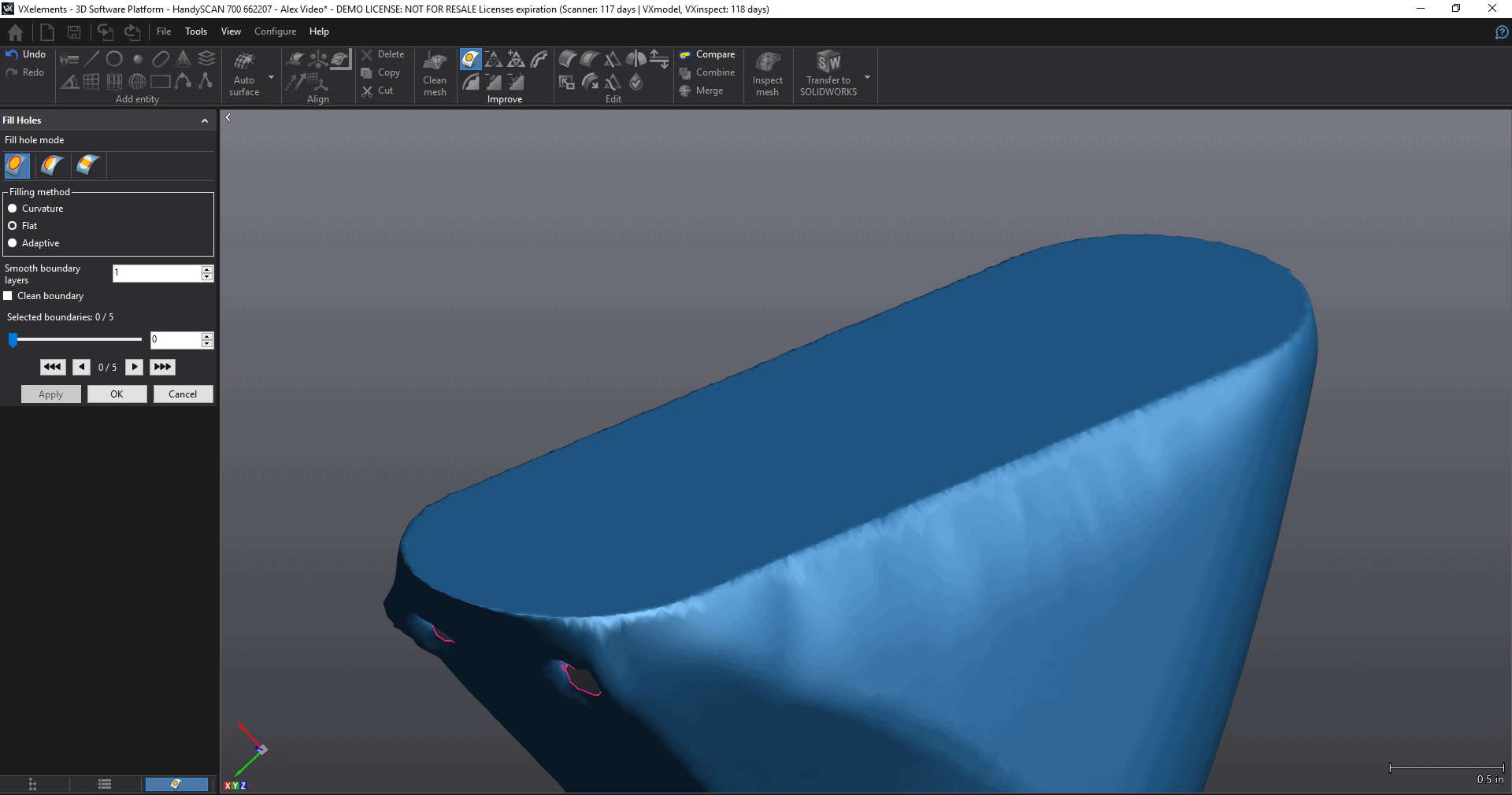Open the Auto surface dropdown arrow
This screenshot has height=795, width=1512.
[271, 77]
